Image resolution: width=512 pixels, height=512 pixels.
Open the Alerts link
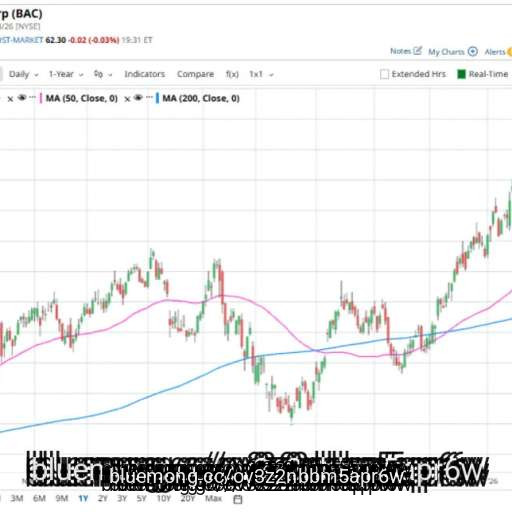495,52
